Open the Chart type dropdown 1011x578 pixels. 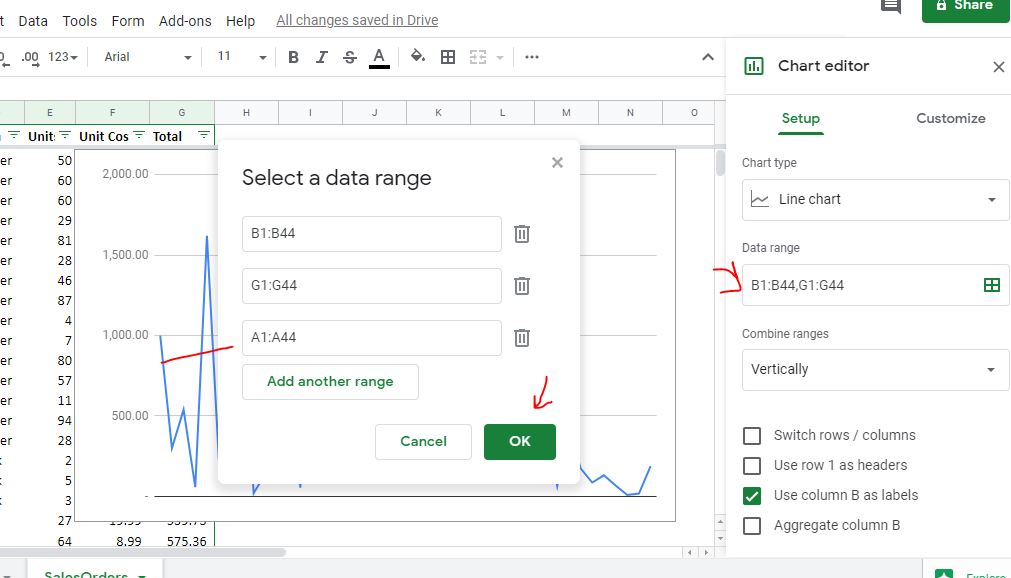coord(875,199)
